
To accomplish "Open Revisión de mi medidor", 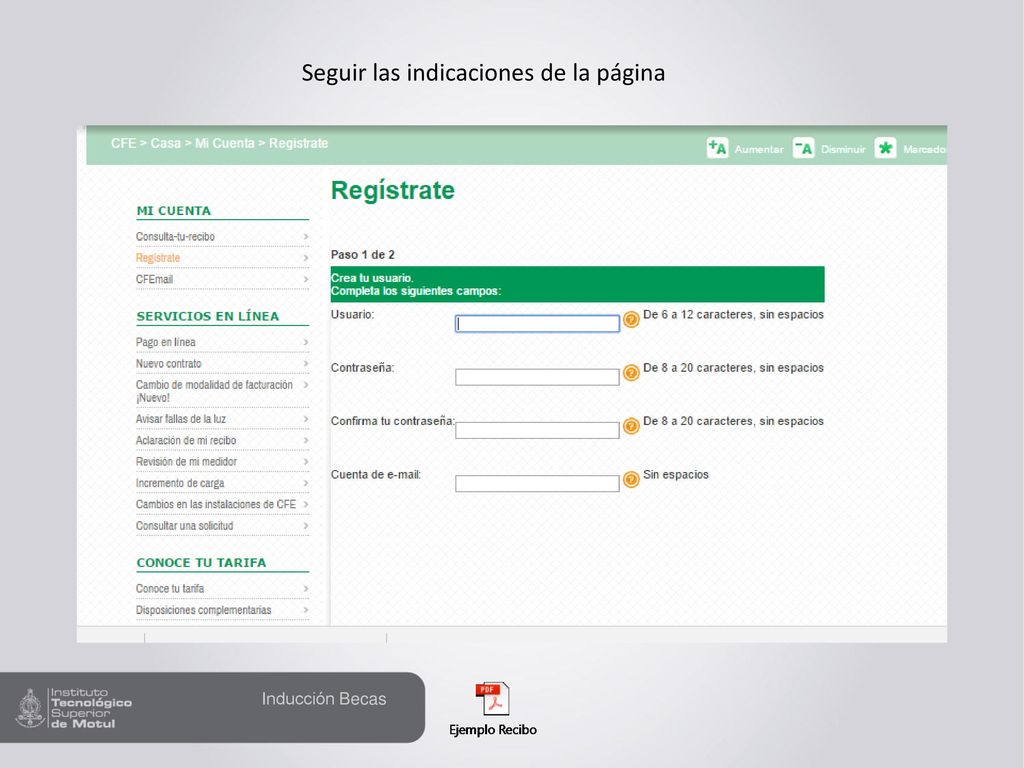I will pyautogui.click(x=186, y=462).
